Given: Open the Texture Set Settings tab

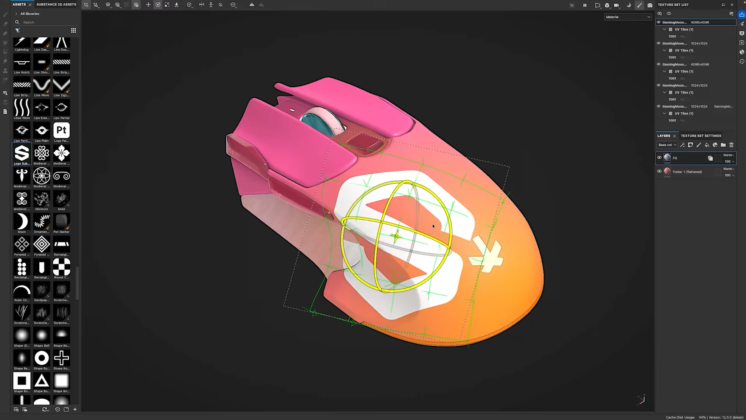Looking at the screenshot, I should [x=701, y=136].
